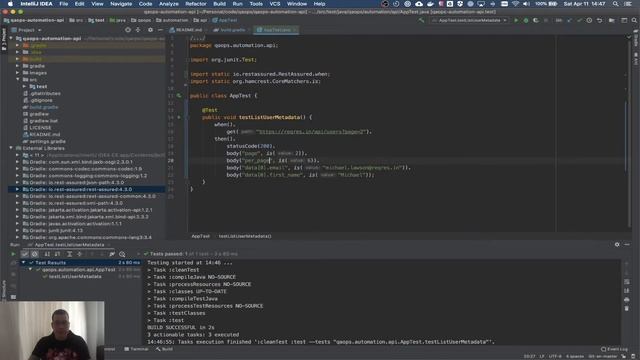This screenshot has height=360, width=640.
Task: Open the Build tool window at bottom
Action: pos(164,349)
